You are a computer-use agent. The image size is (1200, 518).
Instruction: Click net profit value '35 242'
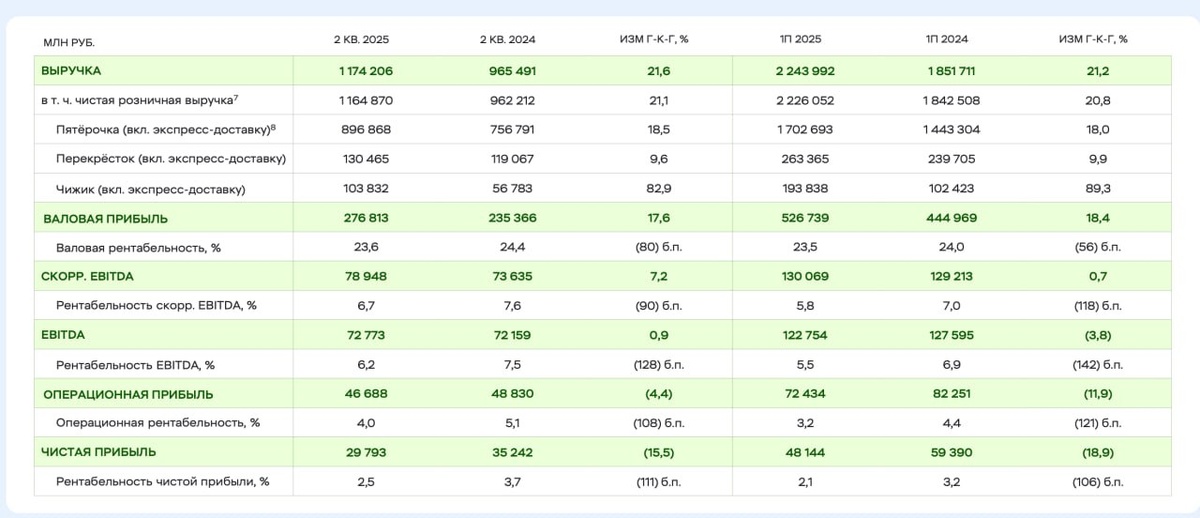tap(512, 452)
